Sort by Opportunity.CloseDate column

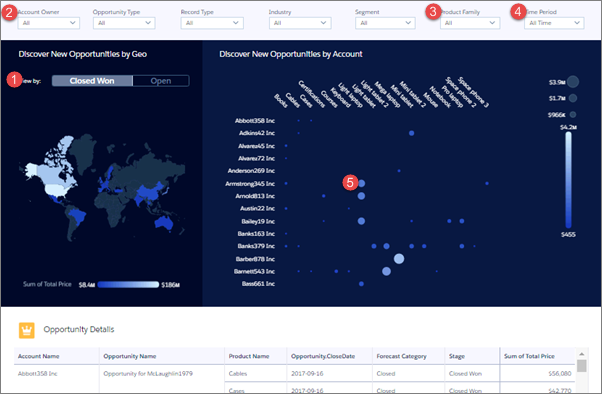click(323, 356)
